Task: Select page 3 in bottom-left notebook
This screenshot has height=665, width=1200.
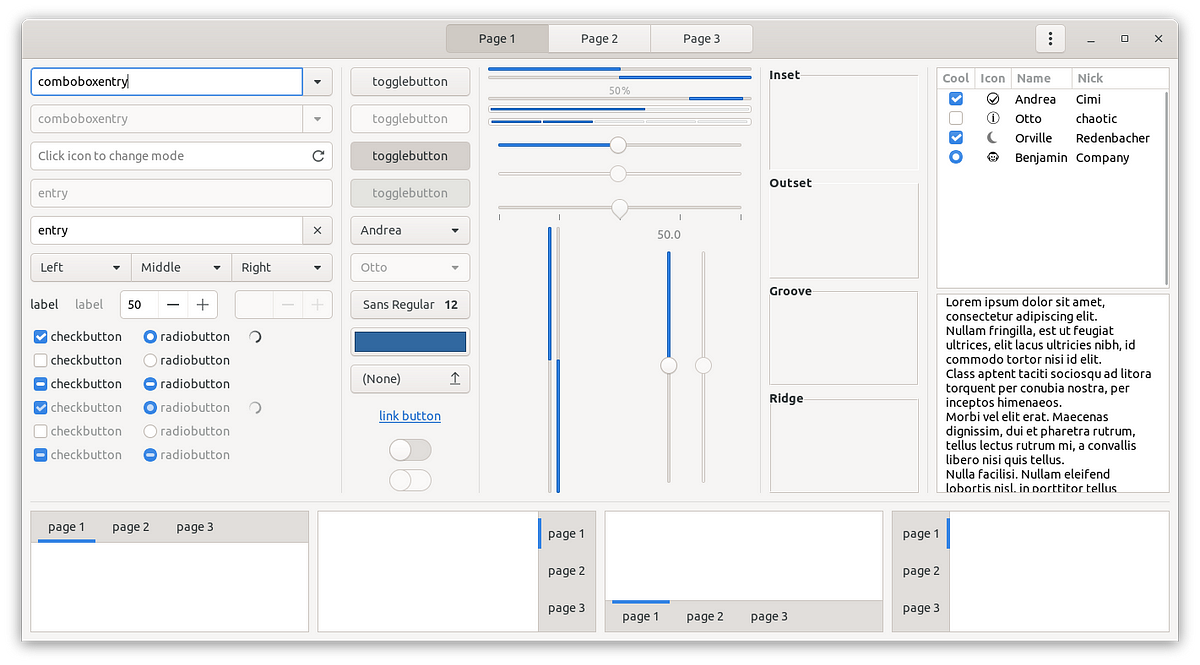Action: coord(195,527)
